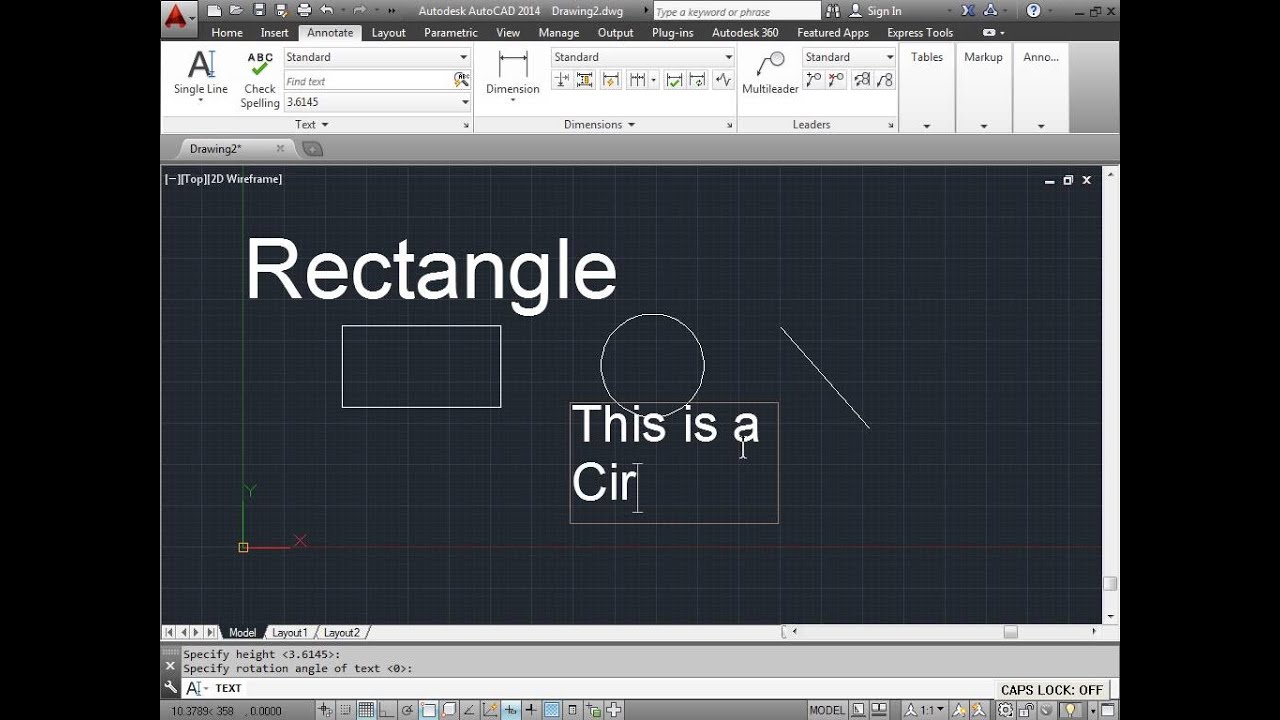Expand the Dimensions panel title arrow
The width and height of the screenshot is (1280, 720).
pos(630,125)
